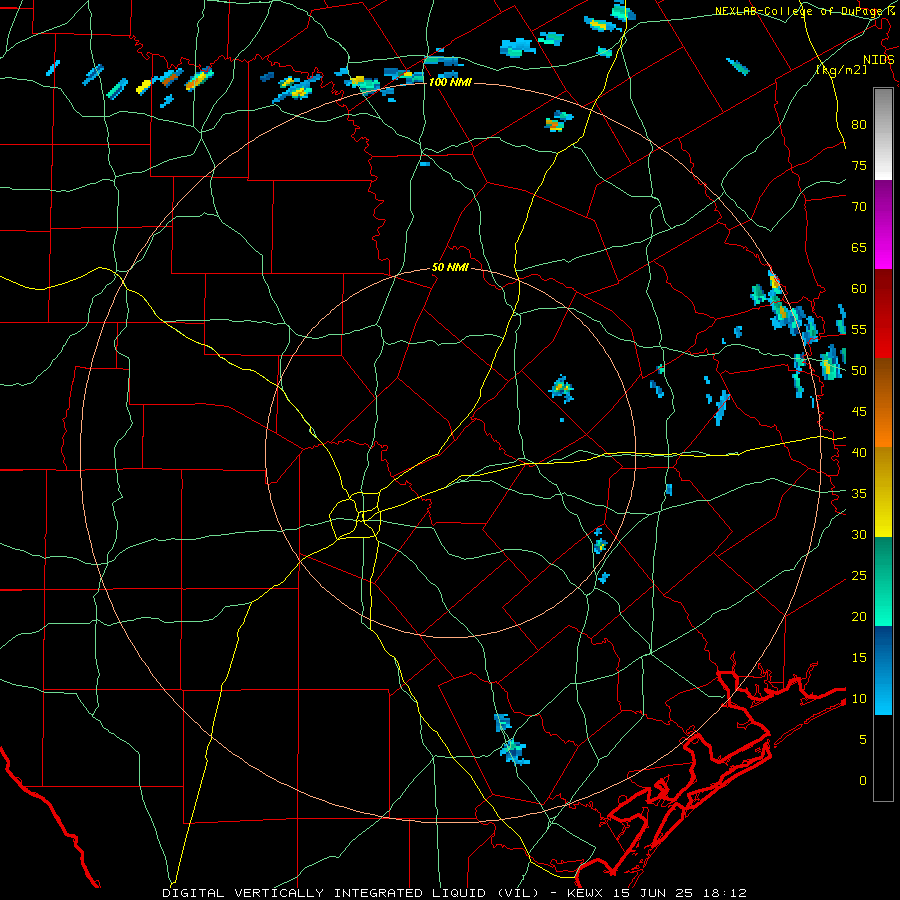Click the (kg/m2) units label
Viewport: 900px width, 900px height.
(842, 69)
